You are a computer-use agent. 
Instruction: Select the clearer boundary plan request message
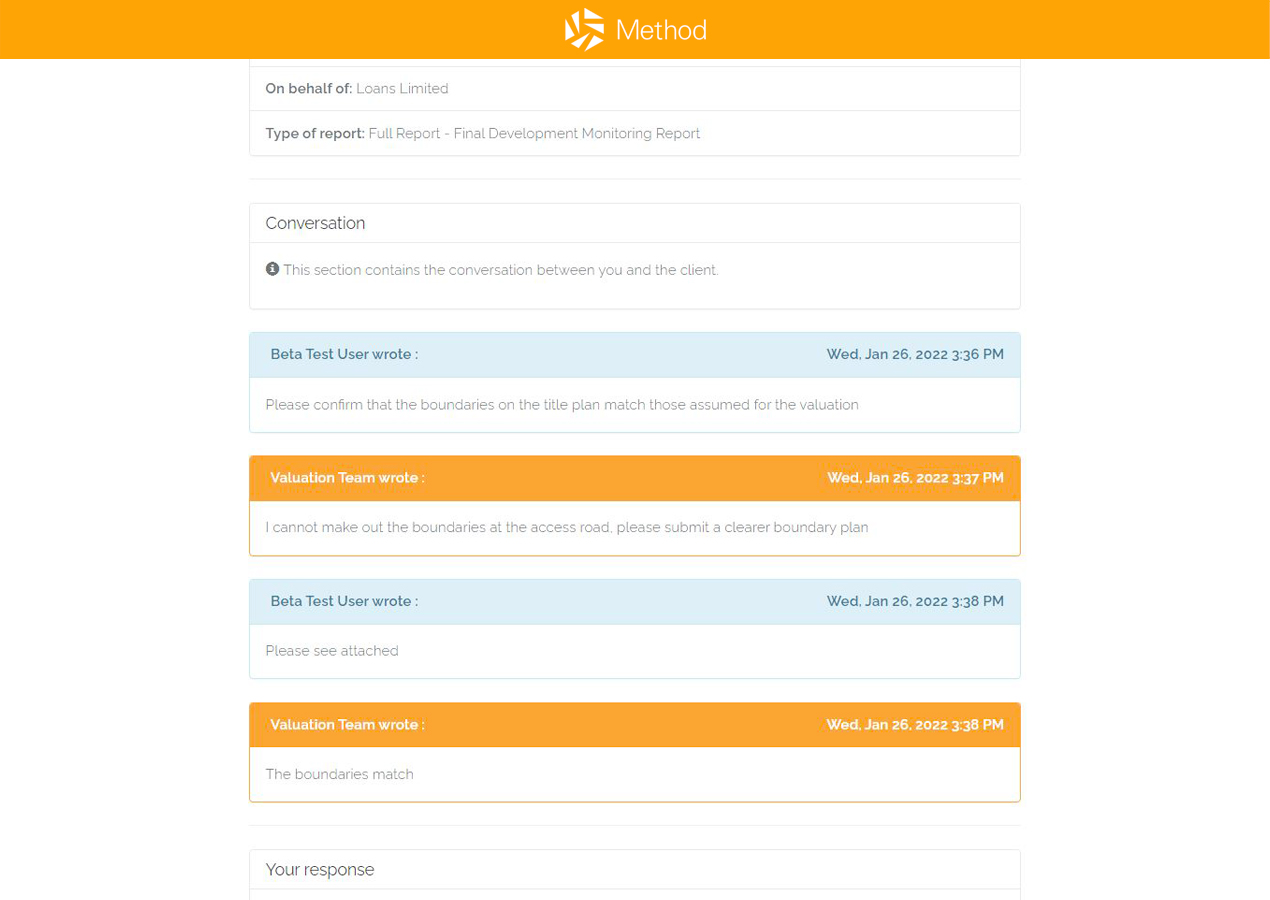click(x=567, y=527)
